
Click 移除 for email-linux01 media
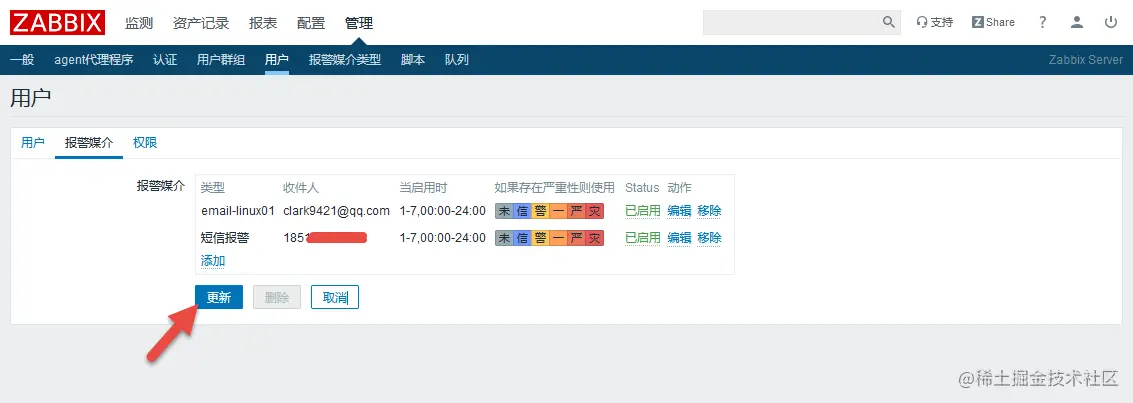(x=710, y=211)
